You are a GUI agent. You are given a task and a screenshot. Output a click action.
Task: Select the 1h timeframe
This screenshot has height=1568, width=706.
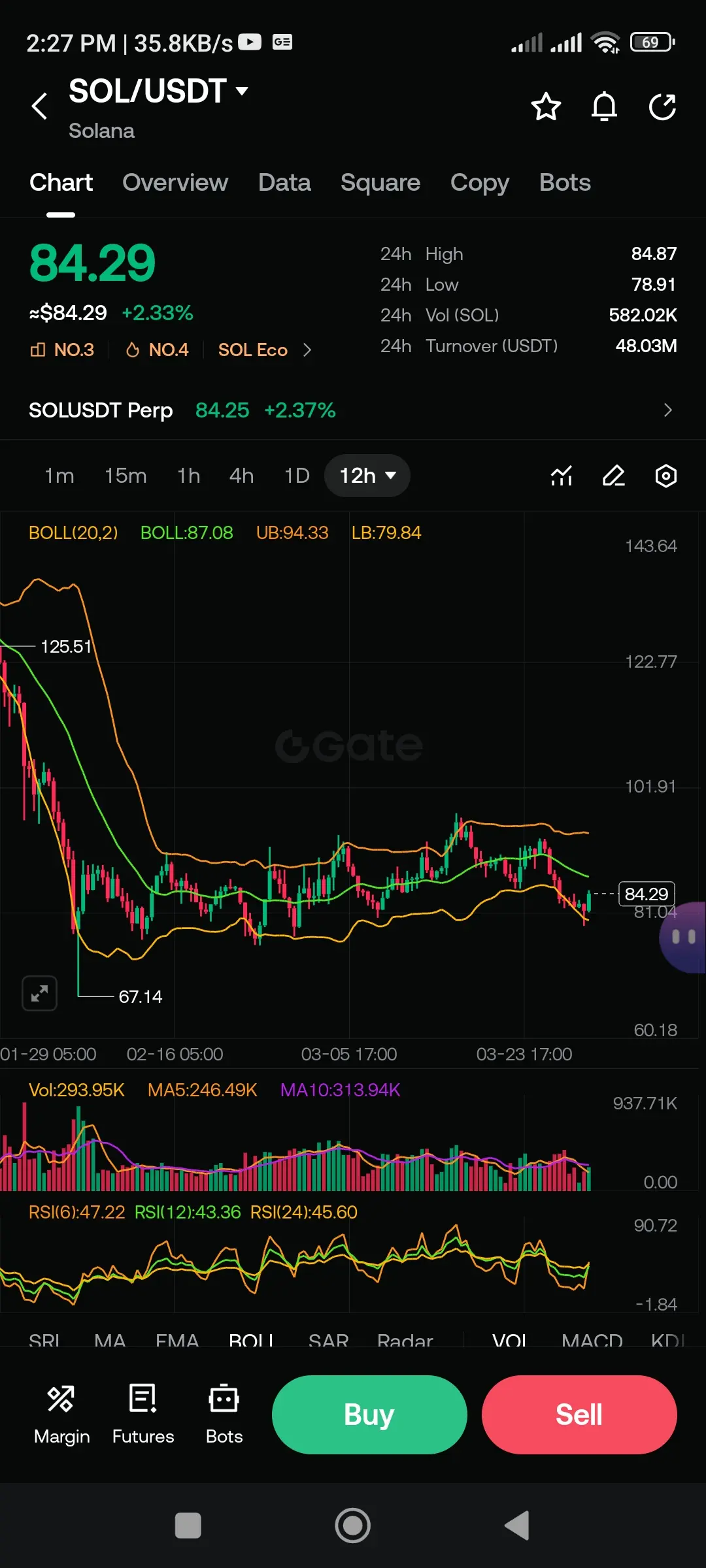point(188,476)
